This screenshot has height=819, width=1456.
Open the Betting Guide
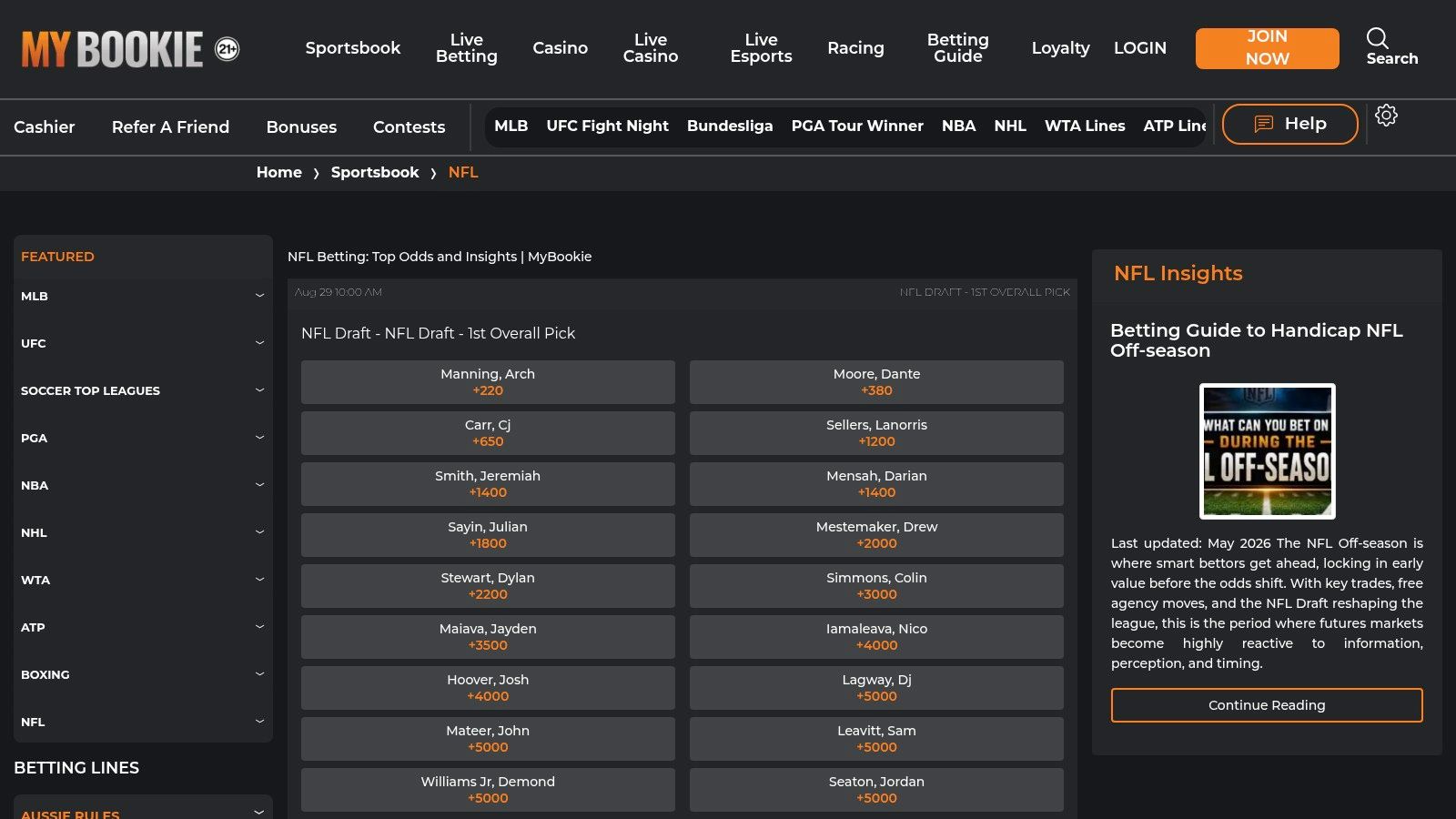pyautogui.click(x=958, y=48)
